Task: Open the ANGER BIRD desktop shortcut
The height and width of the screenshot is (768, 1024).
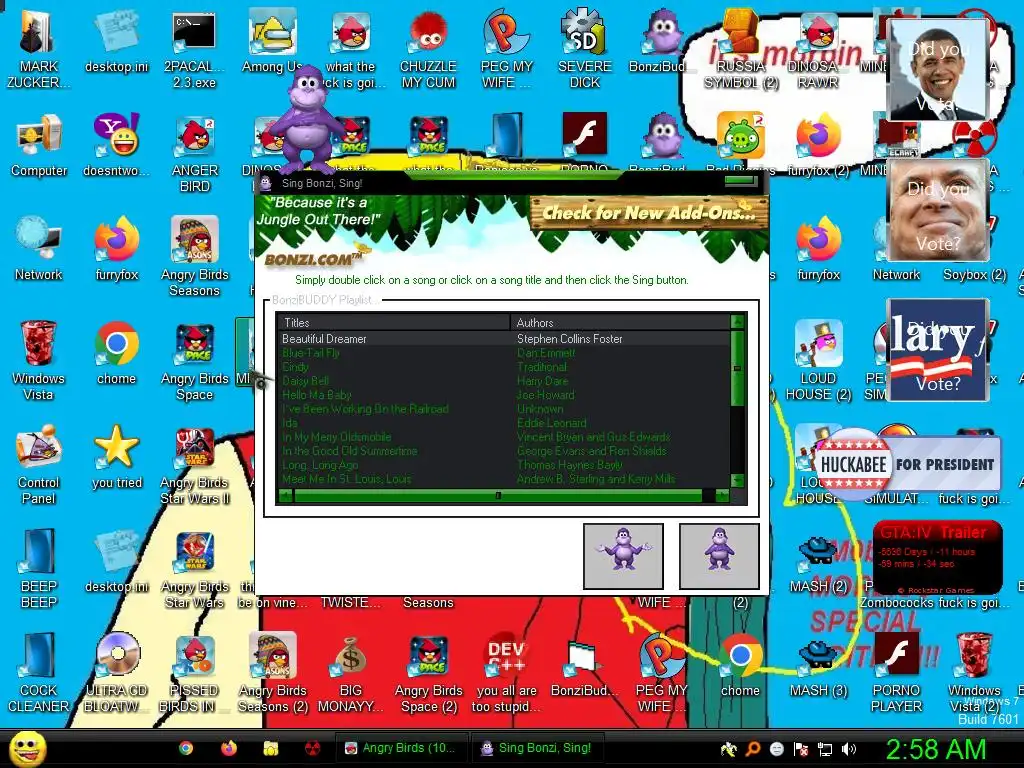Action: pyautogui.click(x=194, y=154)
